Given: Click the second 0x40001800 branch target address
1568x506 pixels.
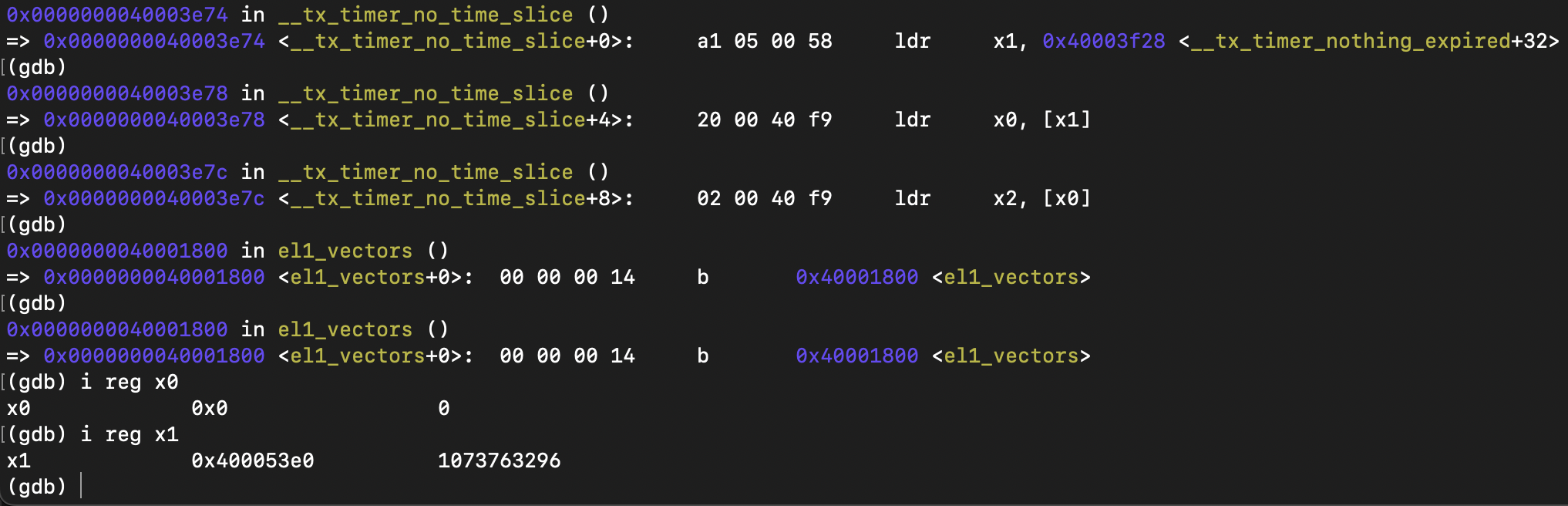Looking at the screenshot, I should [857, 356].
